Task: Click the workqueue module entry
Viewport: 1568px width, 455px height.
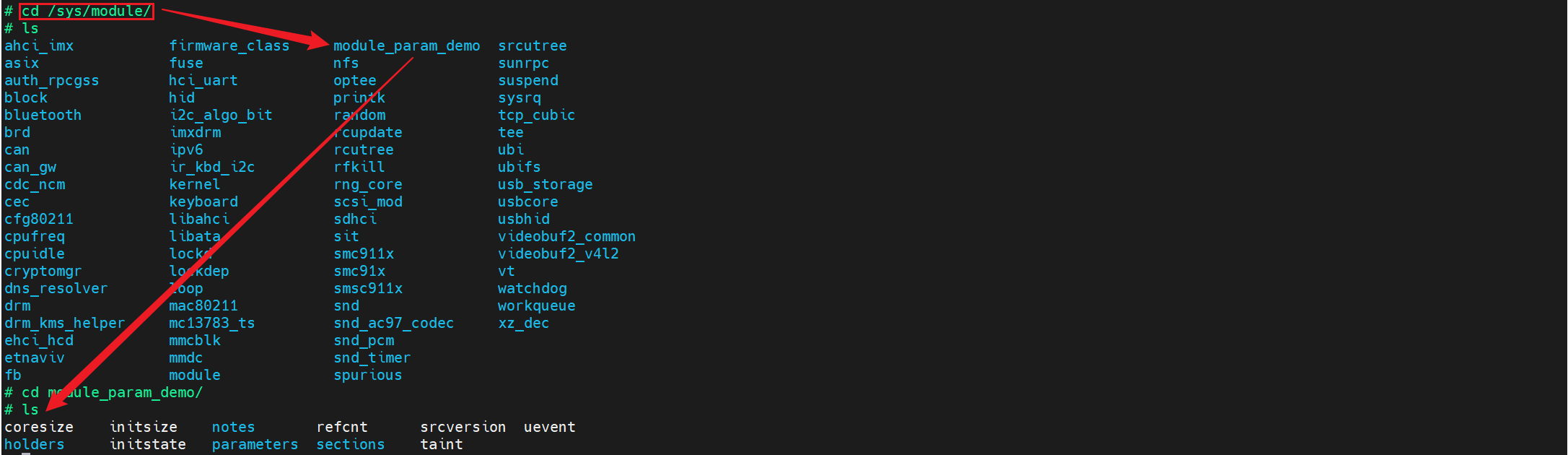Action: (x=536, y=305)
